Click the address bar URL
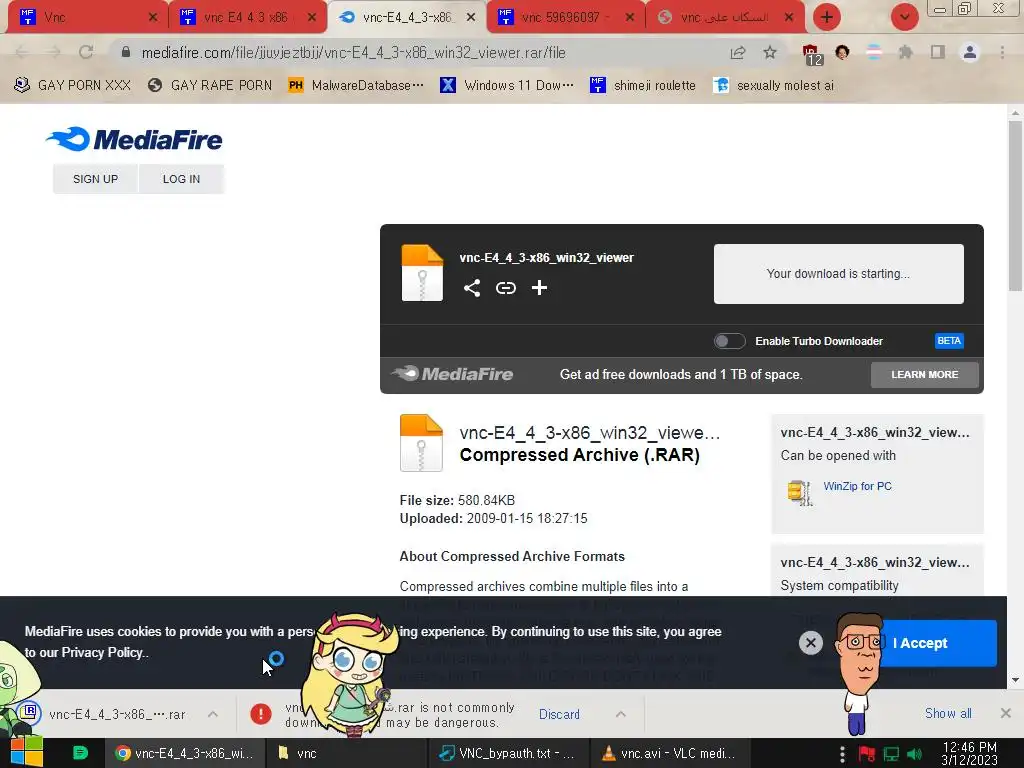Screen dimensions: 1024x768 pyautogui.click(x=353, y=53)
